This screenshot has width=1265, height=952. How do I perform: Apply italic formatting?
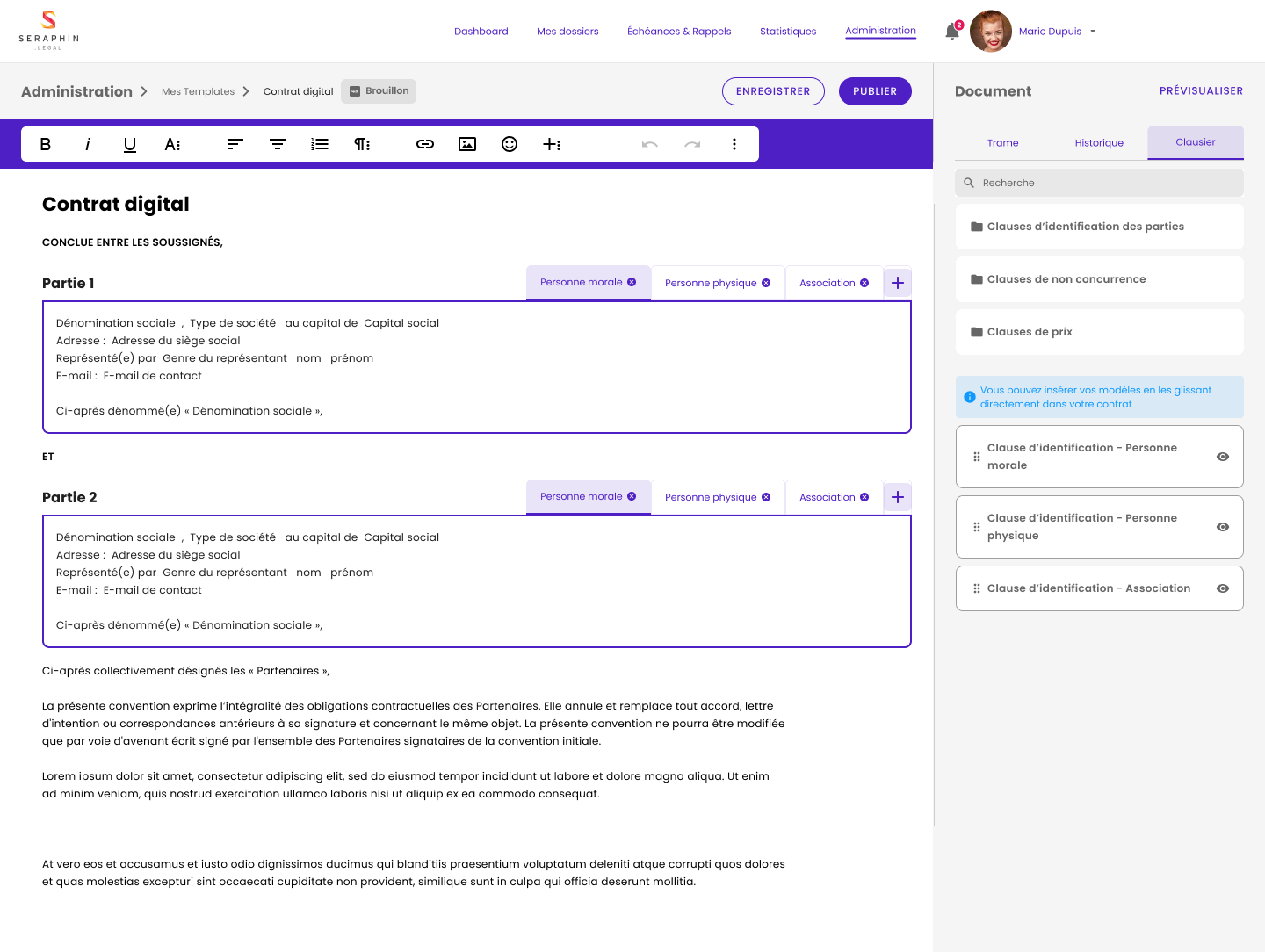[x=88, y=144]
